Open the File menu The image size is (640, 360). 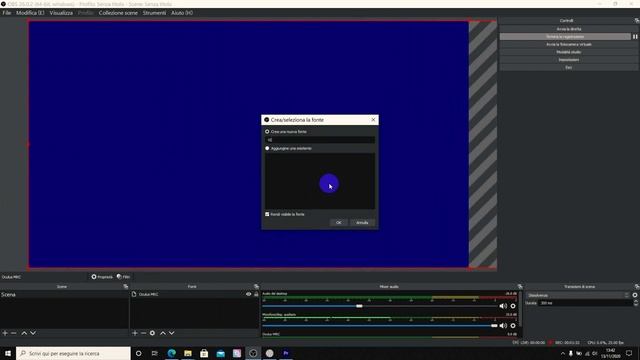coord(7,13)
